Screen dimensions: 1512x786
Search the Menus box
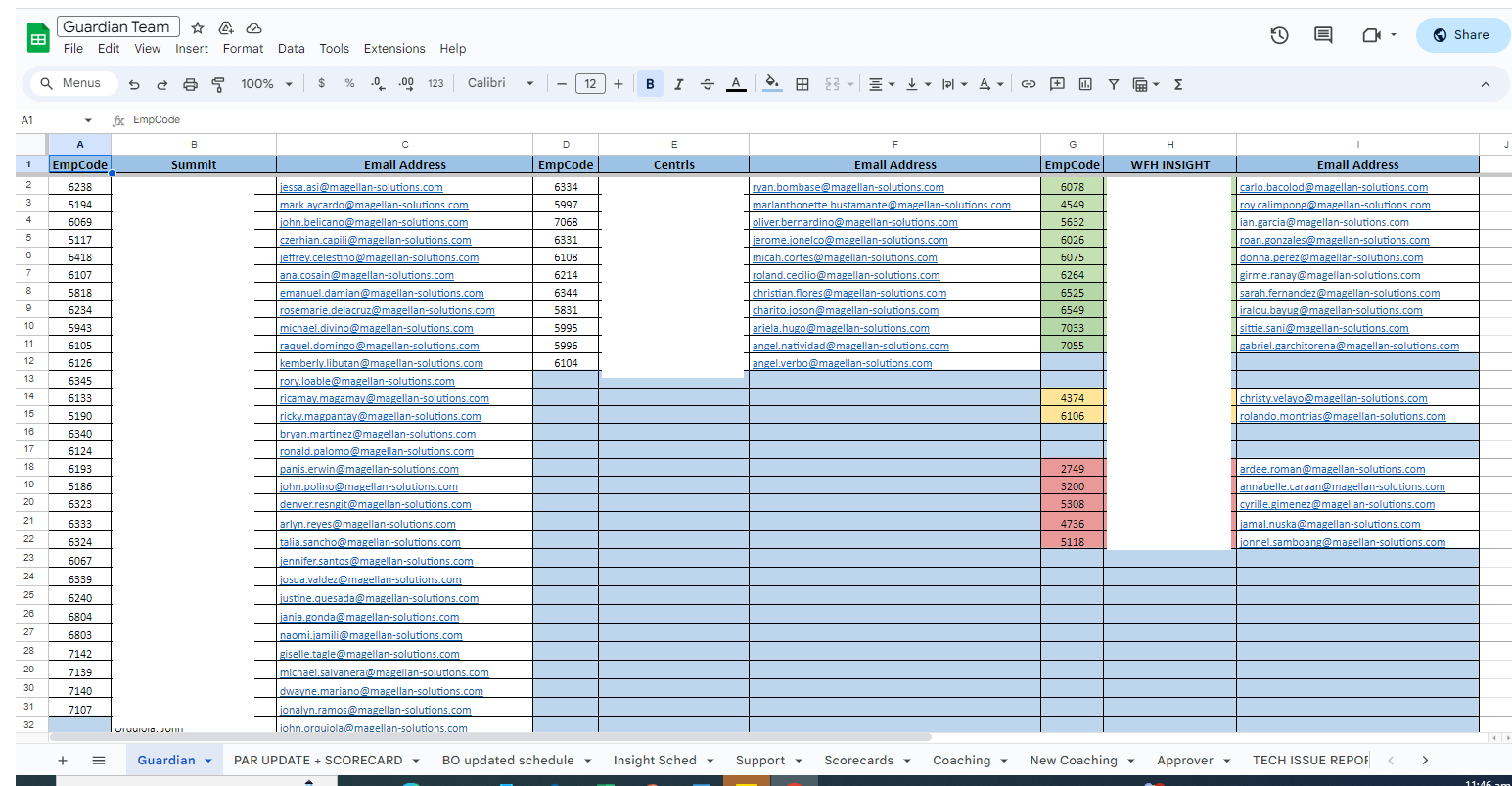click(74, 84)
